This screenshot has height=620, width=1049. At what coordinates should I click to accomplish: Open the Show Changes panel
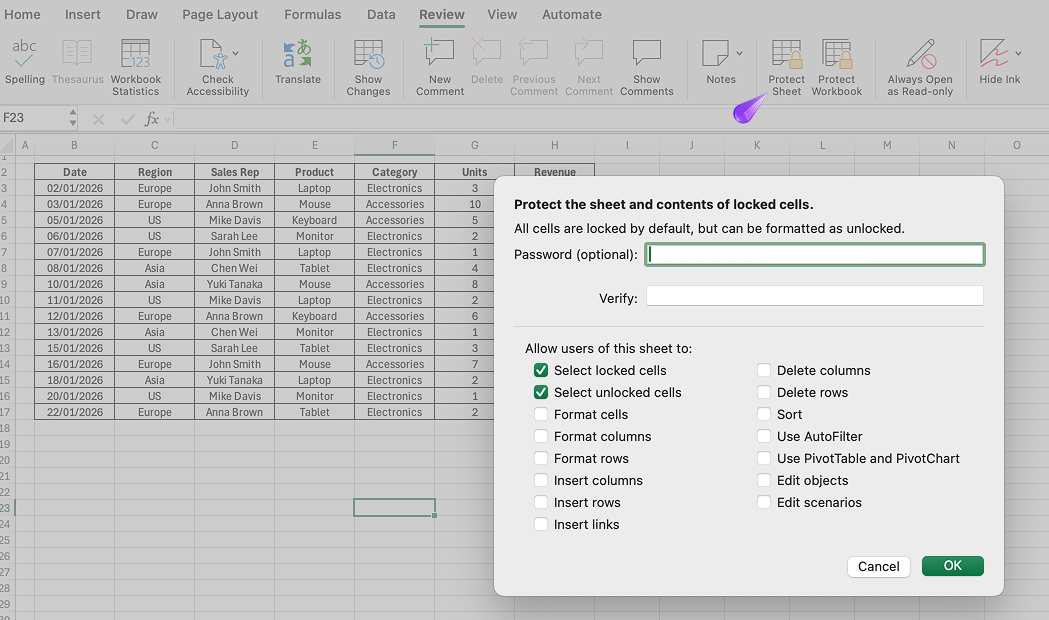368,54
